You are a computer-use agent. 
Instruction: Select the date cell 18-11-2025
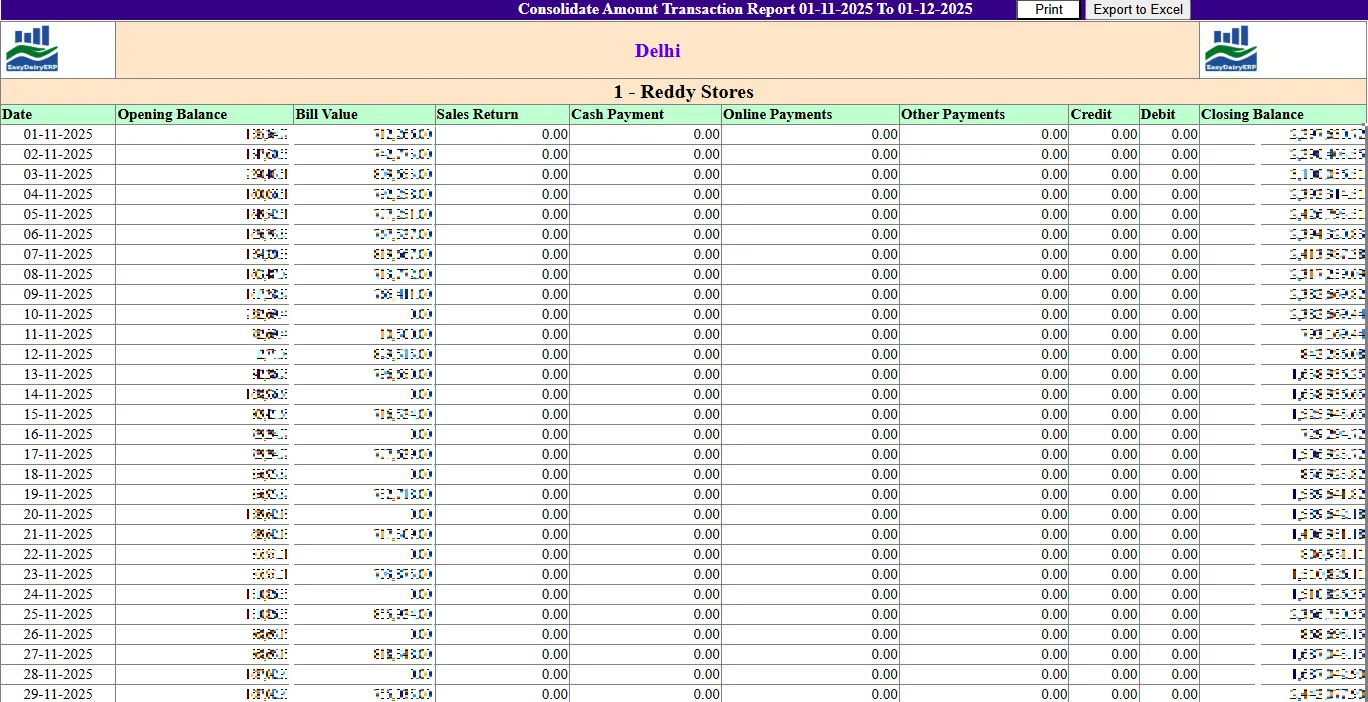pos(58,474)
